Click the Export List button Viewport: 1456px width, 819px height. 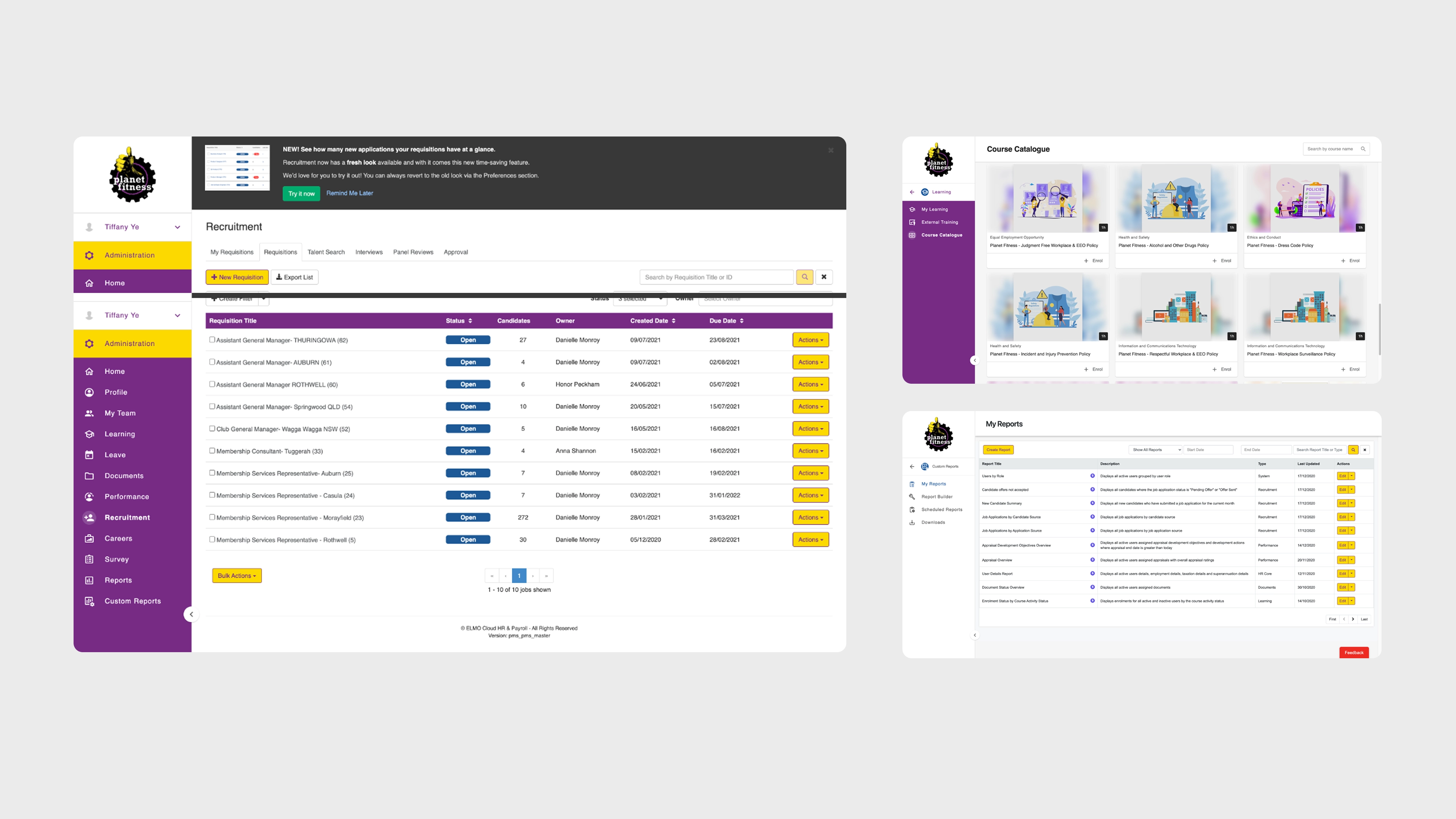[295, 277]
